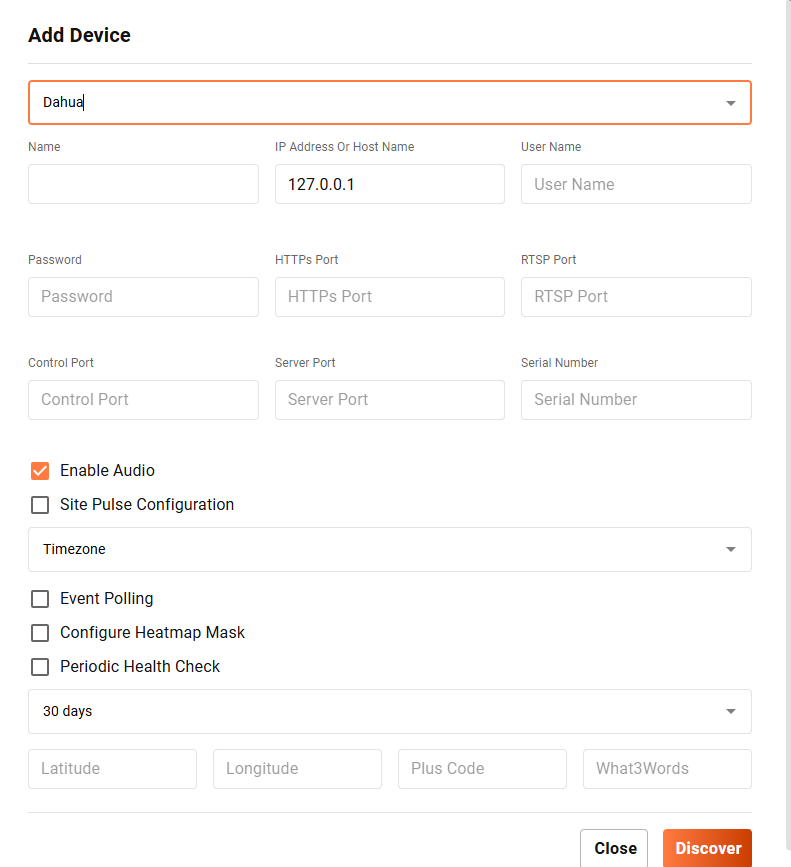Screen dimensions: 791x867
Task: Open the Dahua device type dropdown
Action: (389, 102)
